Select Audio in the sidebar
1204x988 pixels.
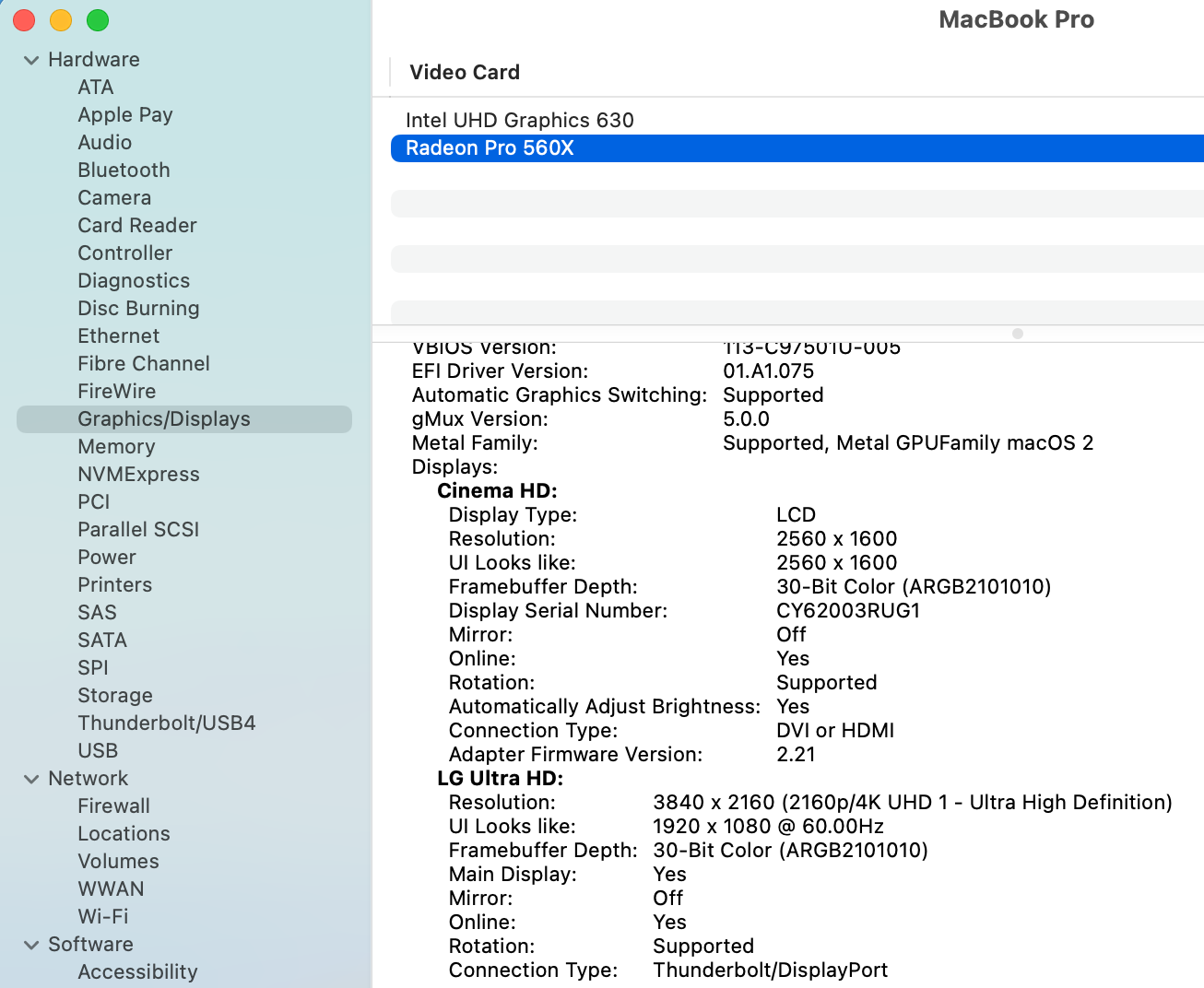(x=105, y=143)
